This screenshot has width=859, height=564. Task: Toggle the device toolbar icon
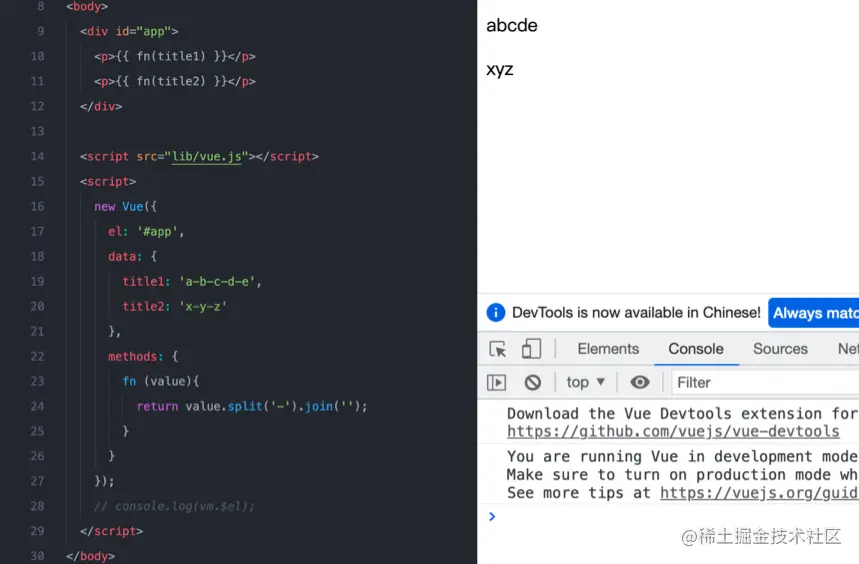[531, 349]
